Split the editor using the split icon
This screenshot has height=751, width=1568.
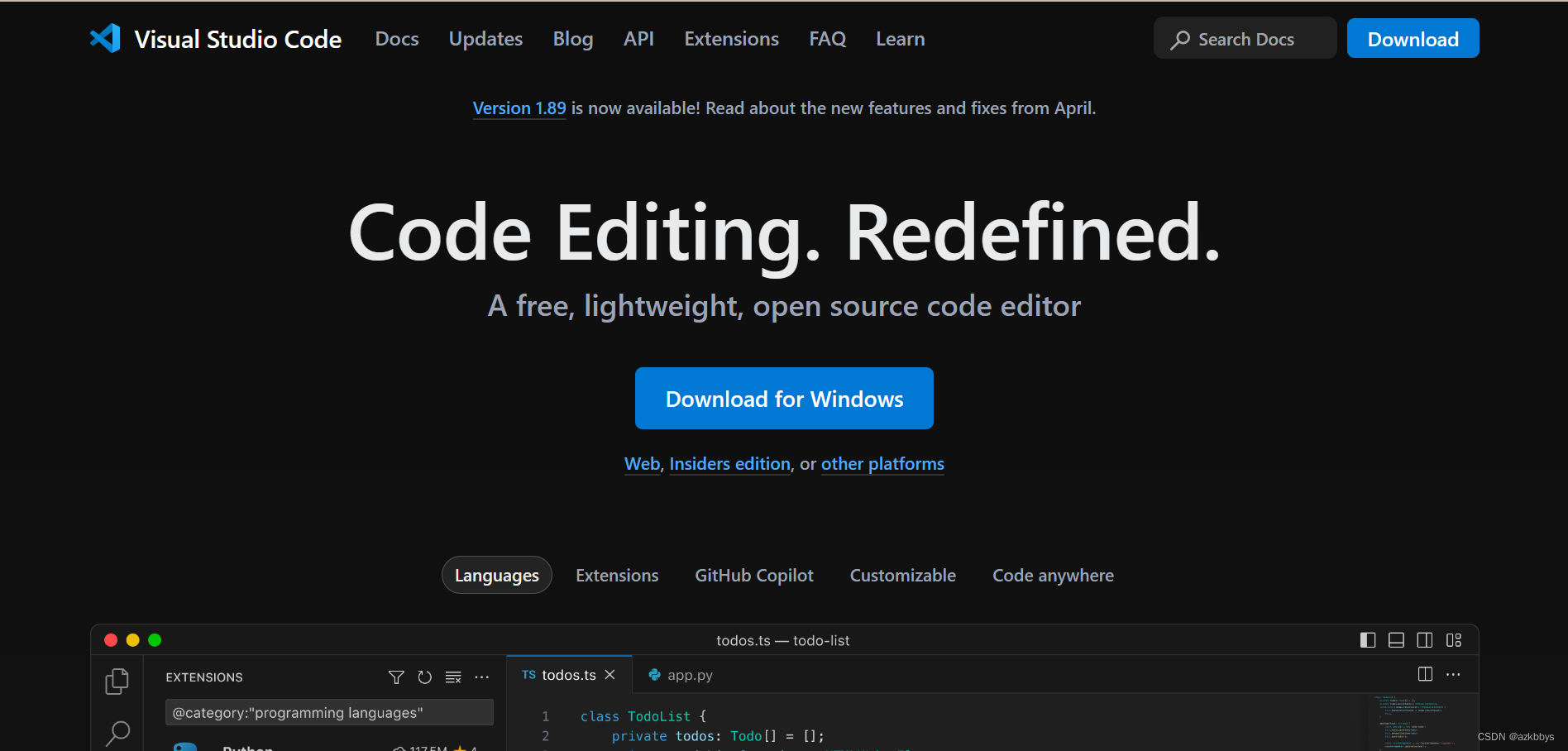pos(1425,674)
